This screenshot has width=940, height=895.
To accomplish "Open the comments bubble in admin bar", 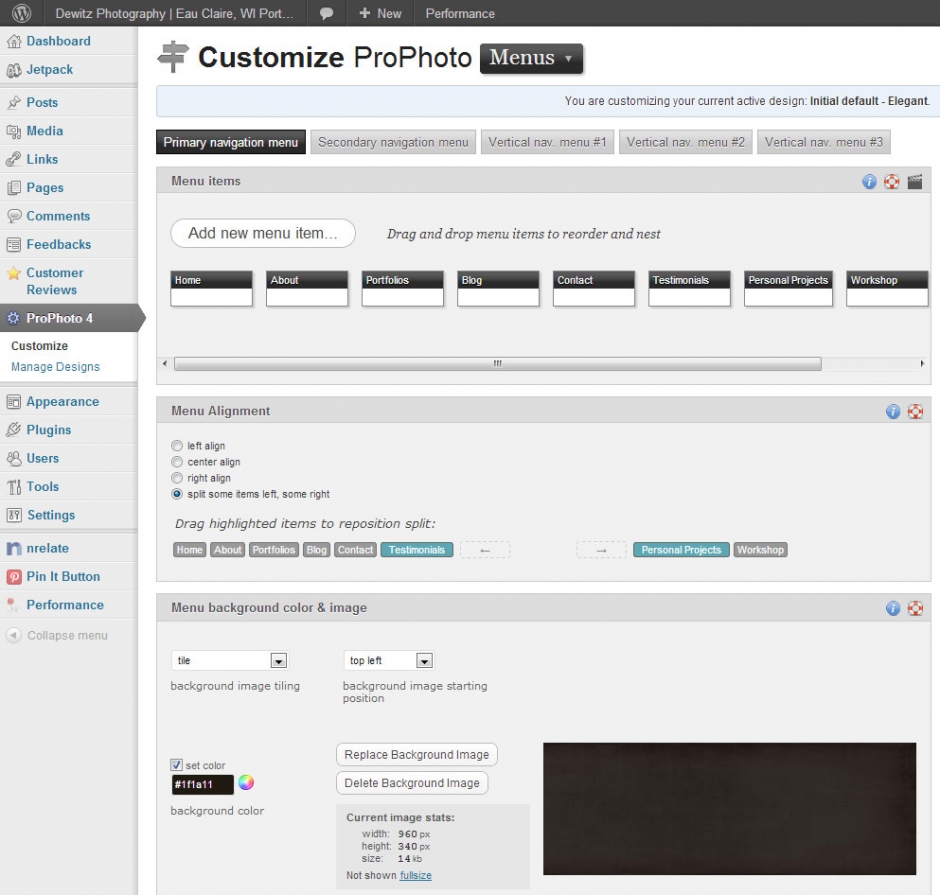I will (x=326, y=13).
